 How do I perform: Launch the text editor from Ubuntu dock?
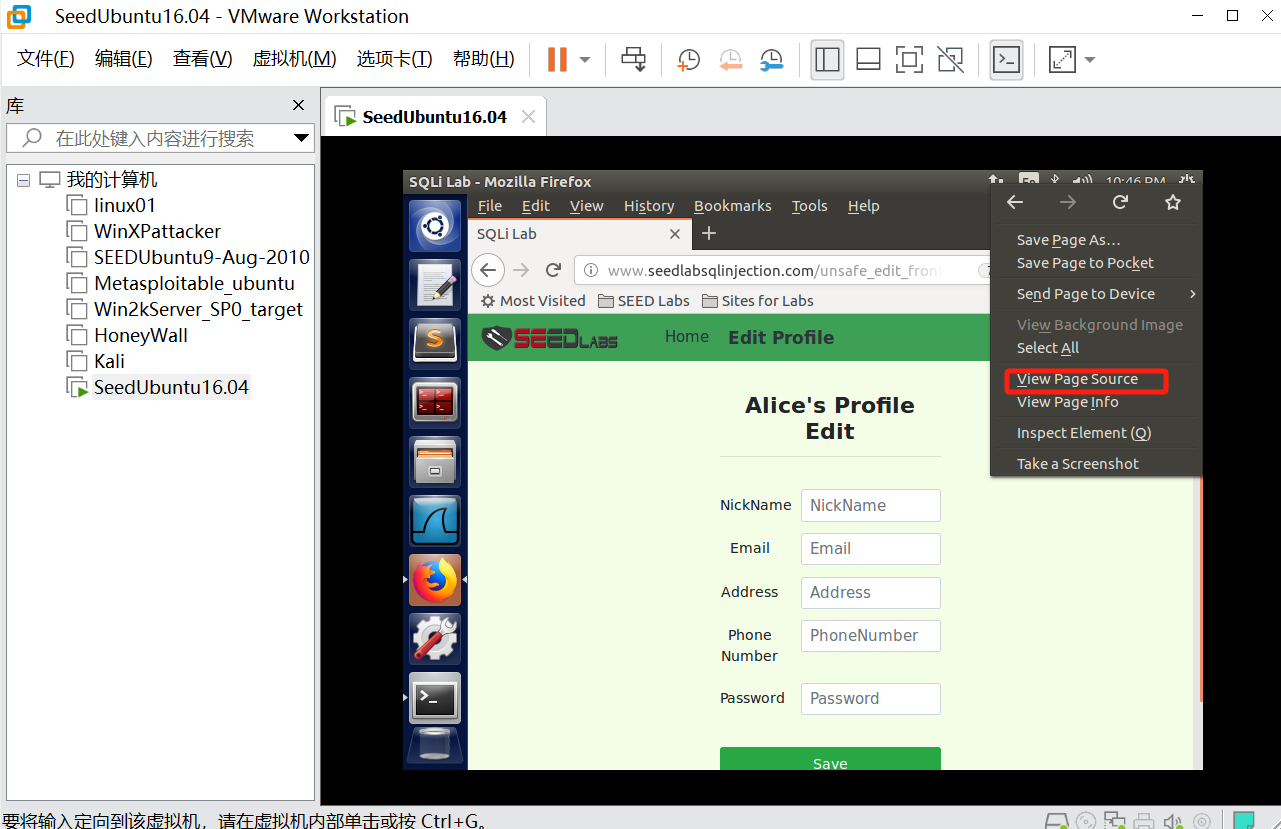[434, 283]
